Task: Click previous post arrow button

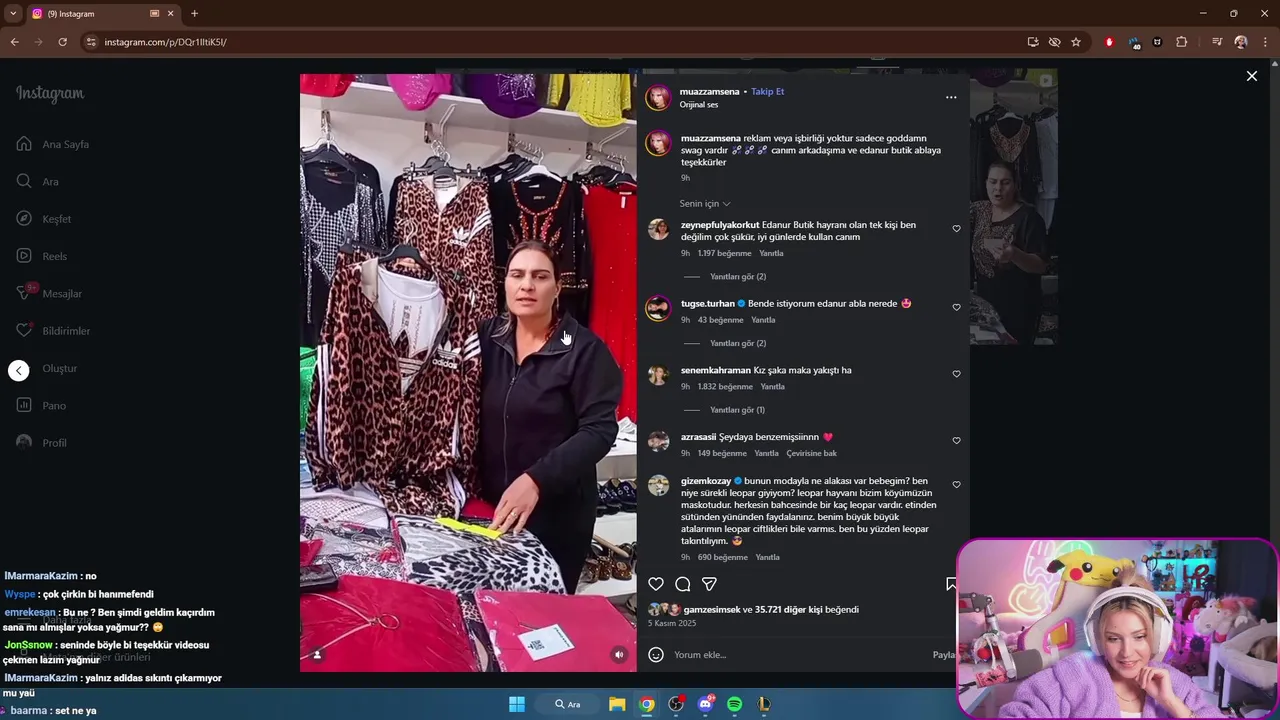Action: tap(19, 371)
